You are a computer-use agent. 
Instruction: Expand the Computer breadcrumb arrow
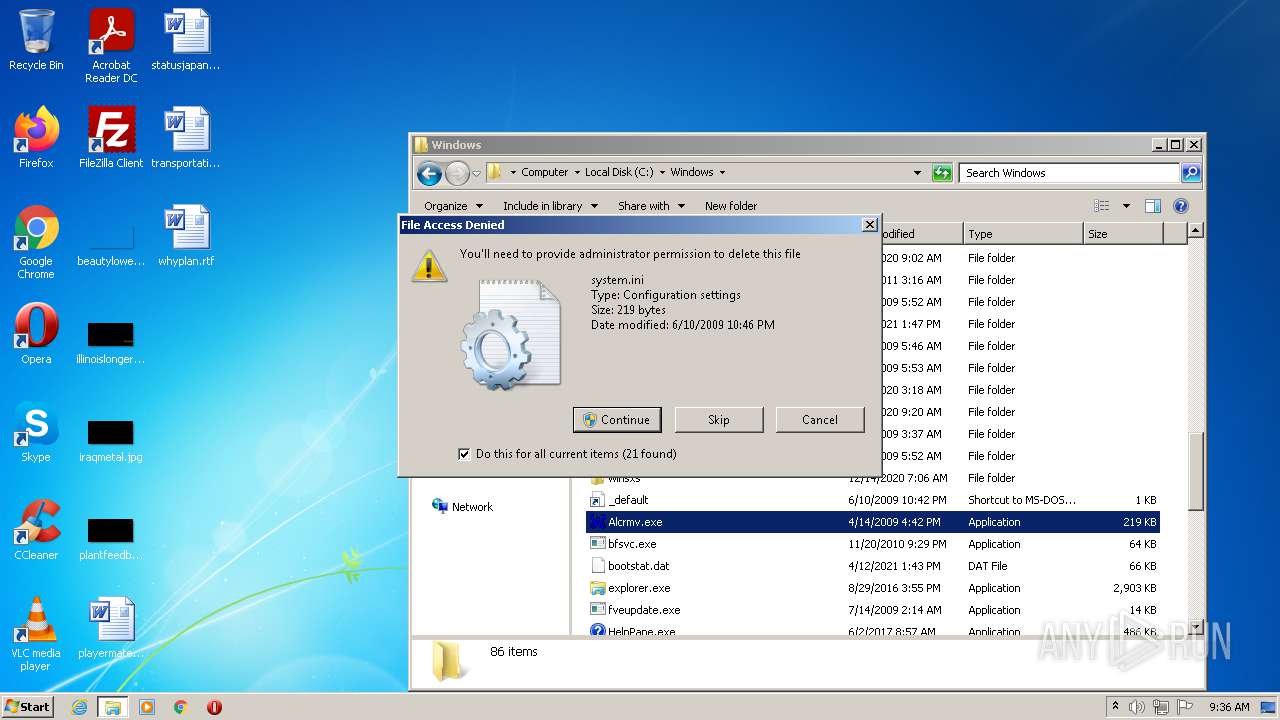577,173
